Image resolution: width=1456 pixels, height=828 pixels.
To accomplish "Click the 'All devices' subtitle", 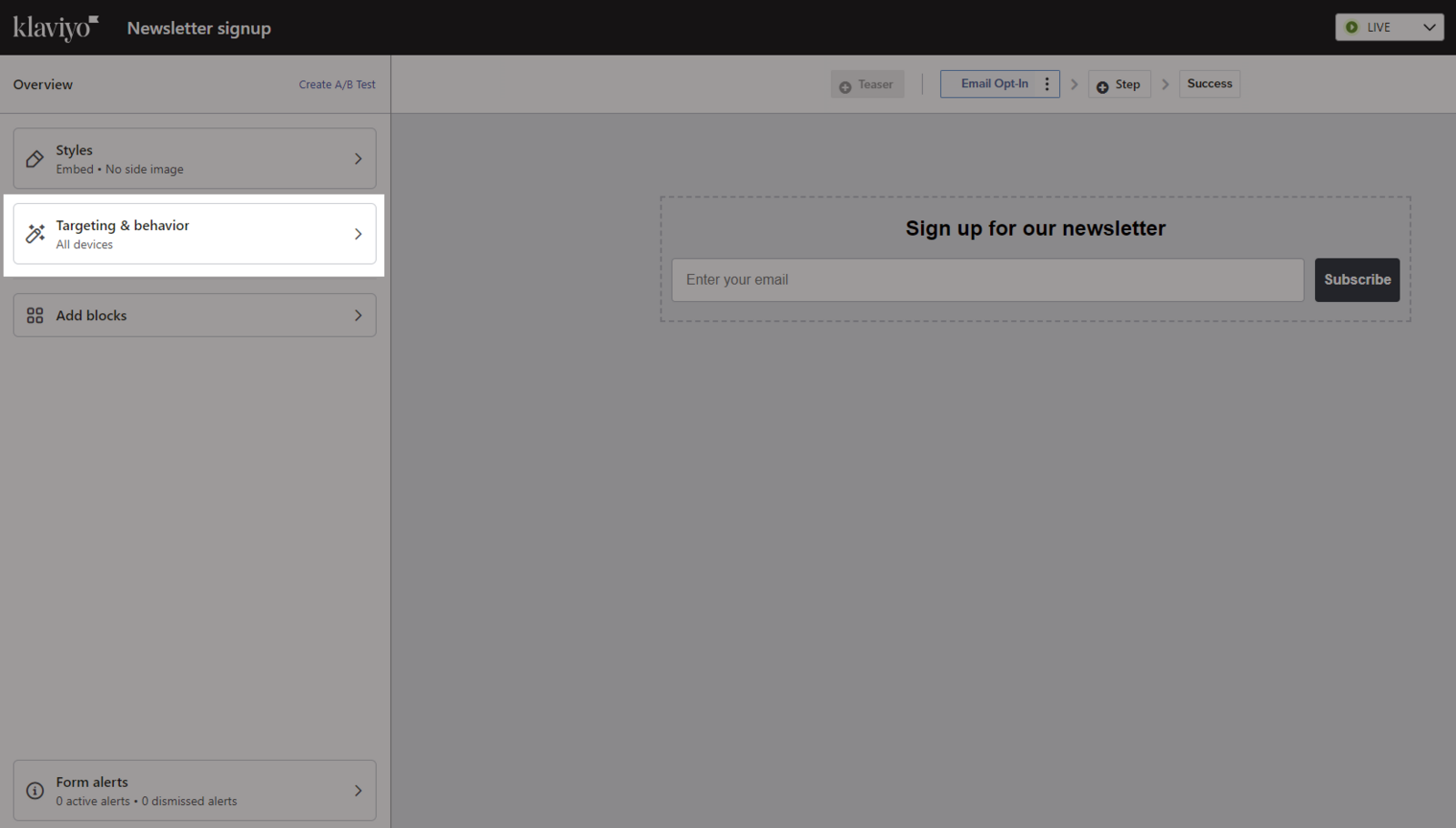I will 85,245.
